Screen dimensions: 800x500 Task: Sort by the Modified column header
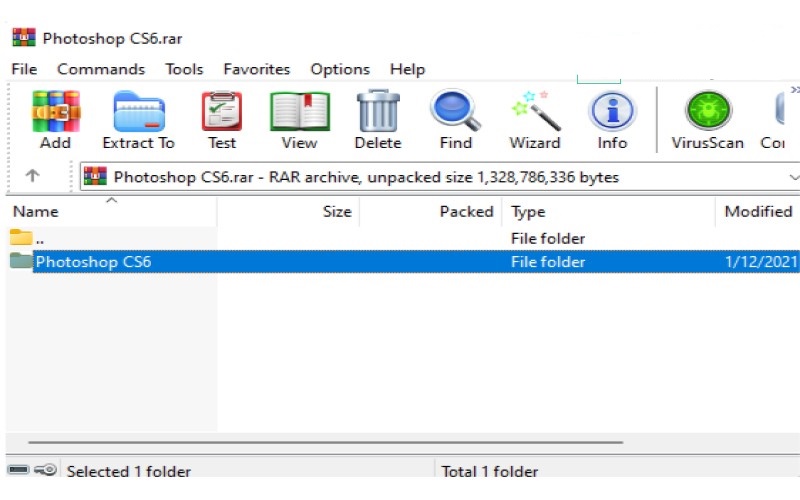coord(758,211)
